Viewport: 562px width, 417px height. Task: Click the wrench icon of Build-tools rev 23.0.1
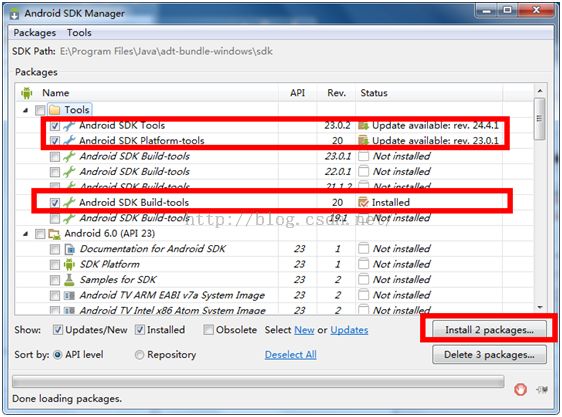(x=69, y=156)
